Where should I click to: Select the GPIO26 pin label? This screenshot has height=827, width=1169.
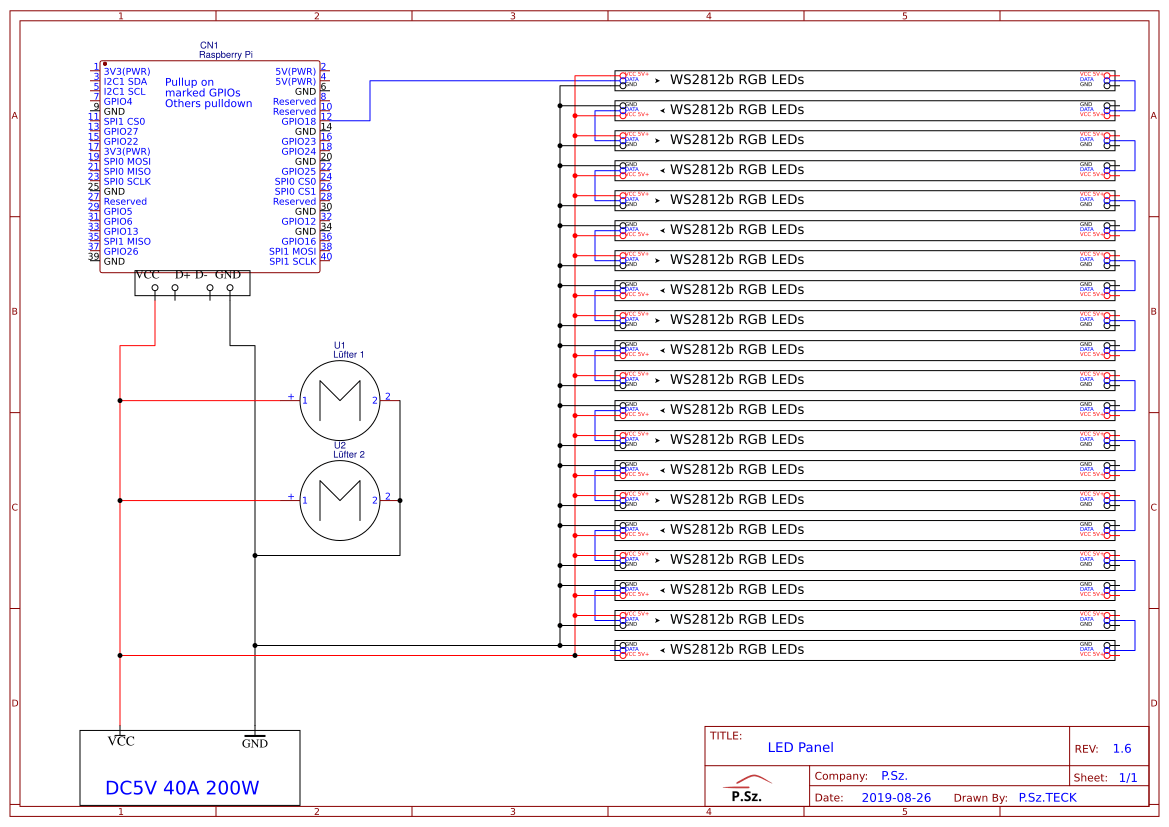click(x=121, y=251)
